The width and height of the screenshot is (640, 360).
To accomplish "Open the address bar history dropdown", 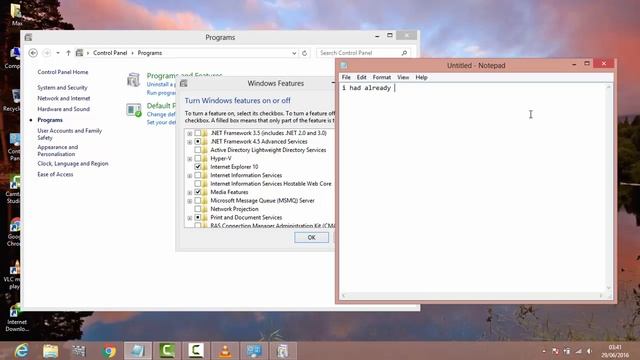I will tap(294, 53).
